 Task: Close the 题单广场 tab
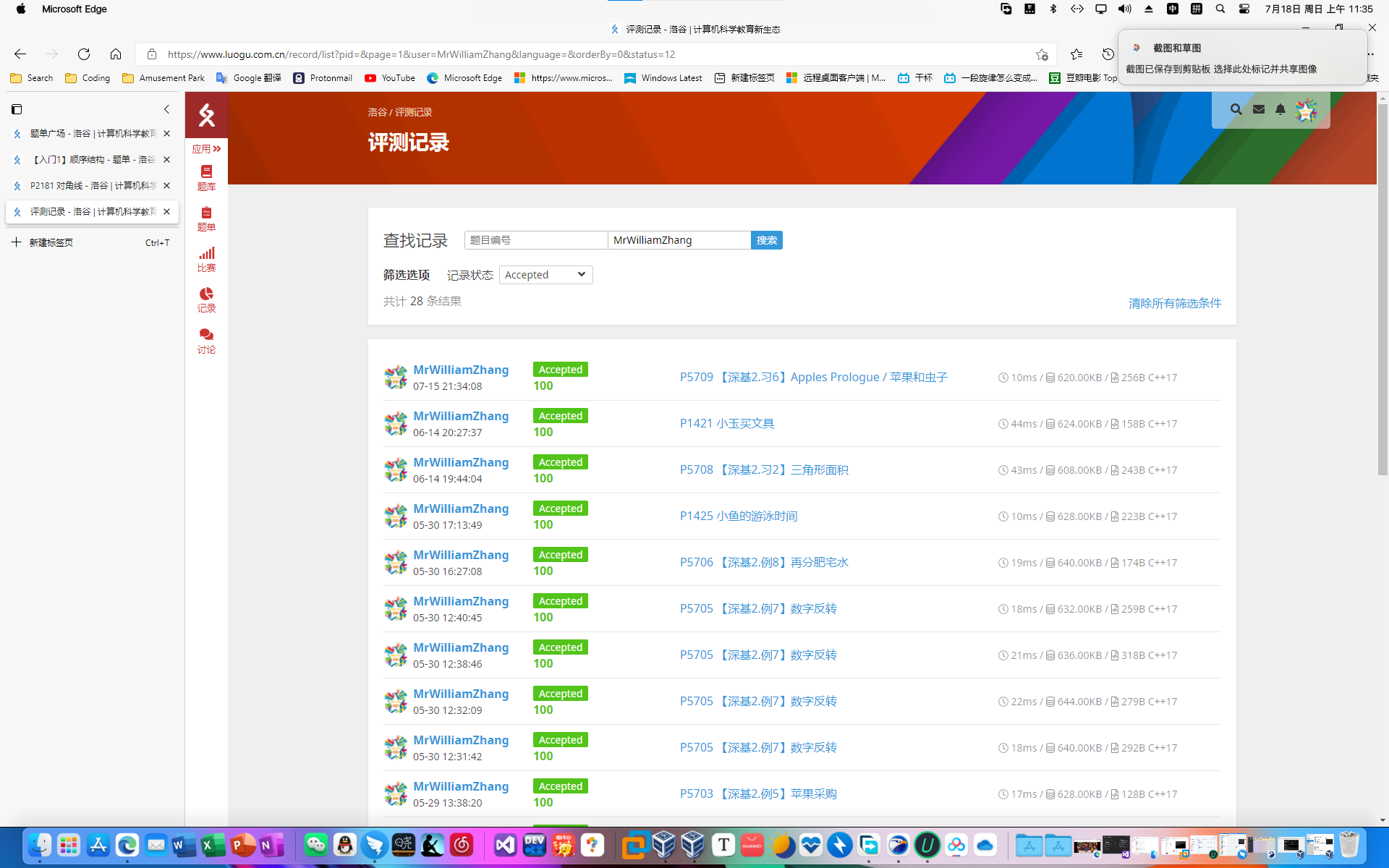tap(166, 133)
